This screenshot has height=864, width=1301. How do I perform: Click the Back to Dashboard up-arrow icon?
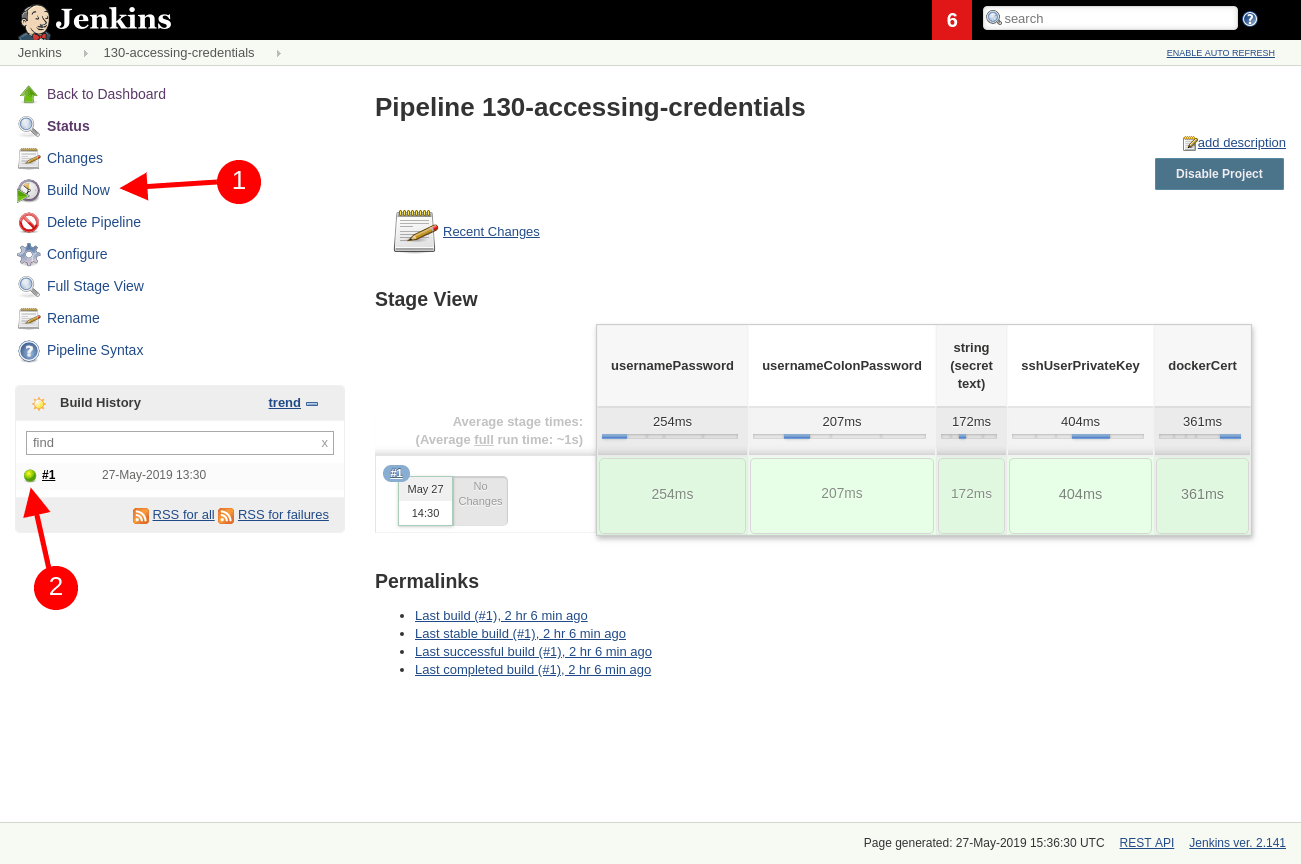(x=29, y=94)
